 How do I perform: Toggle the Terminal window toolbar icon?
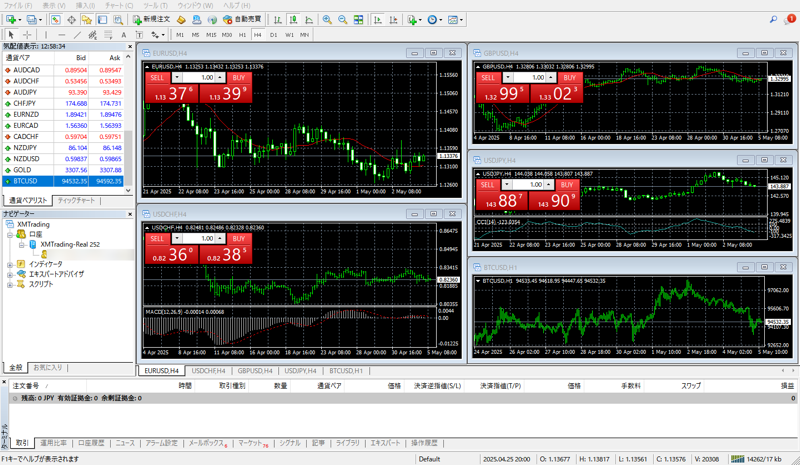click(x=103, y=19)
